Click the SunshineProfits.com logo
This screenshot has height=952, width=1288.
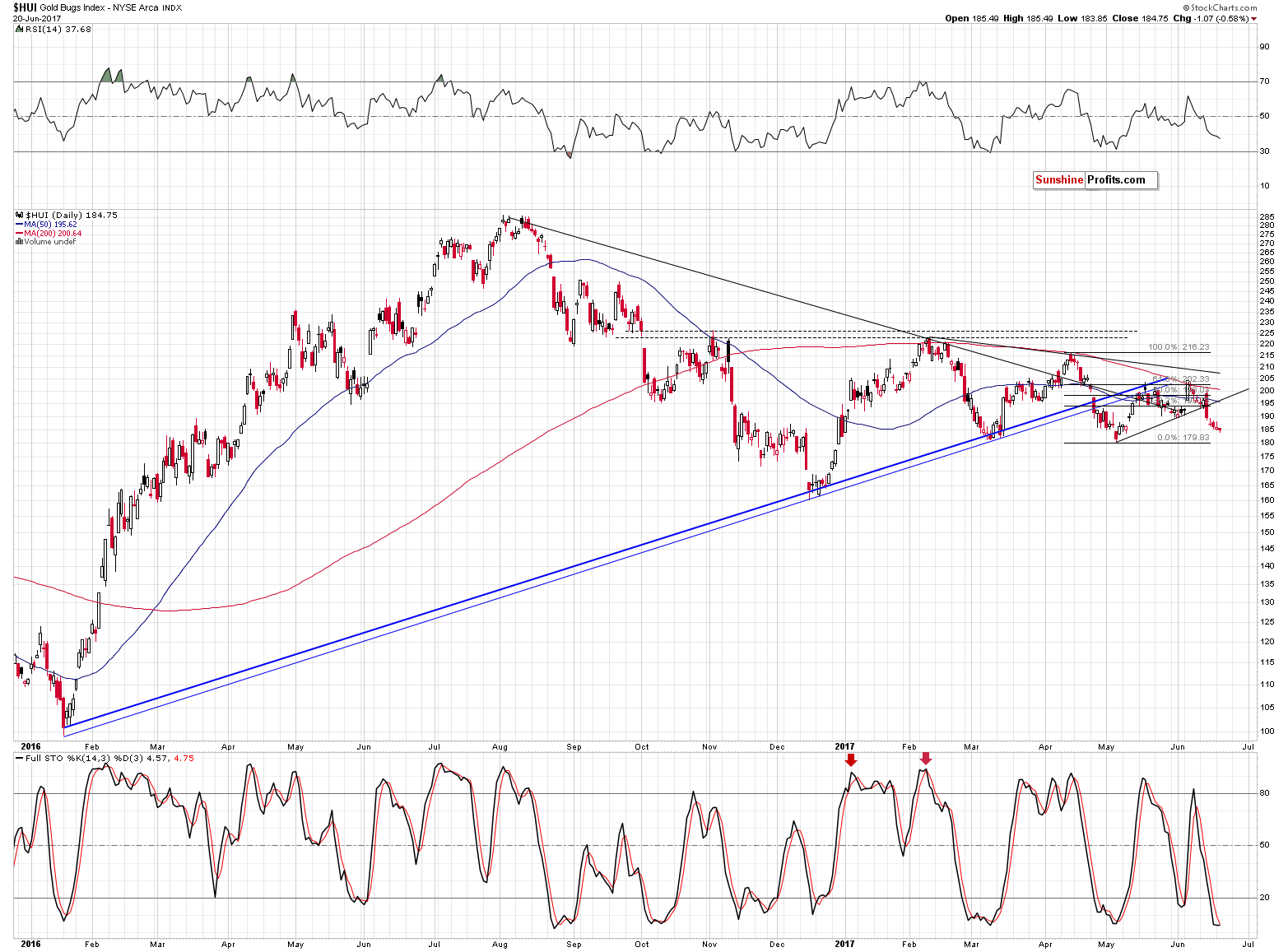[1095, 180]
